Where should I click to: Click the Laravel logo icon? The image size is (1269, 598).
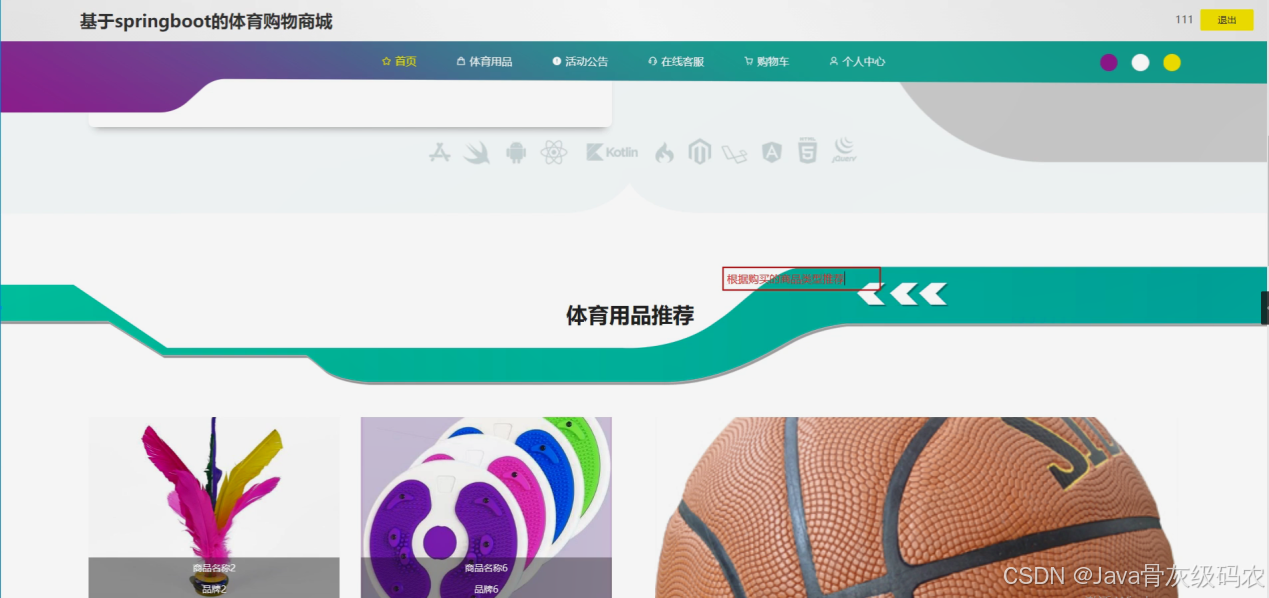pyautogui.click(x=735, y=153)
